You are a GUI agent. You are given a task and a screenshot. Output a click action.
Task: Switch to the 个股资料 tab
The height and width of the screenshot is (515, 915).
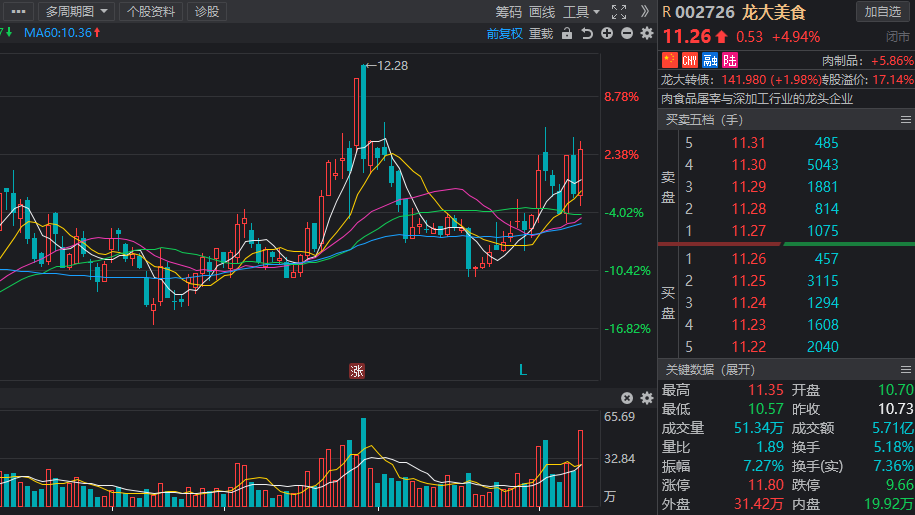pyautogui.click(x=151, y=12)
